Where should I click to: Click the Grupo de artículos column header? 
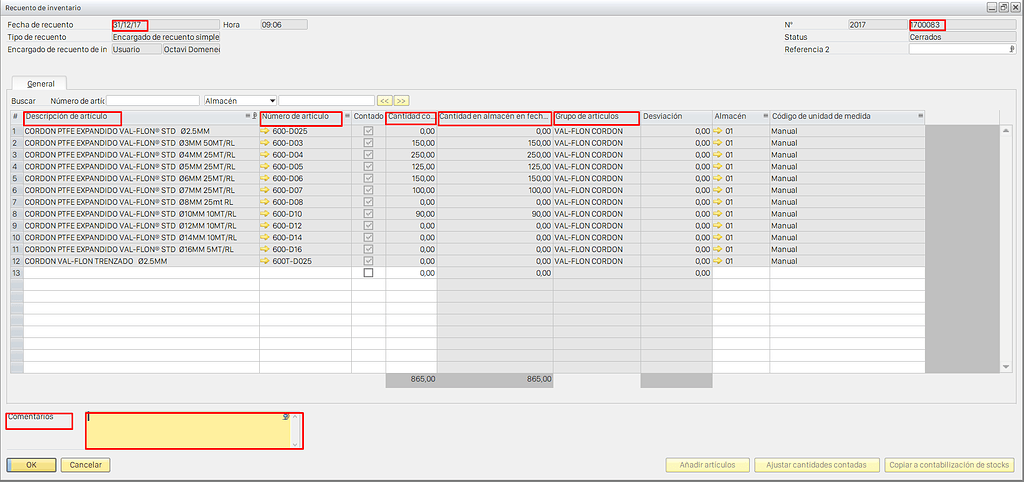coord(596,116)
